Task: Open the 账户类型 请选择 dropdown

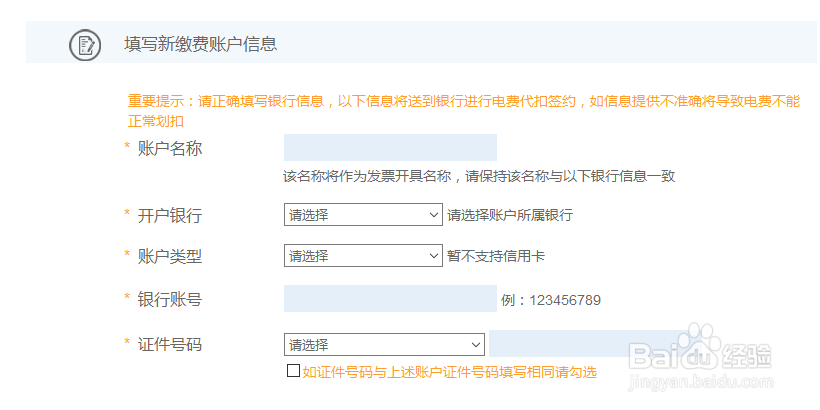Action: click(363, 256)
